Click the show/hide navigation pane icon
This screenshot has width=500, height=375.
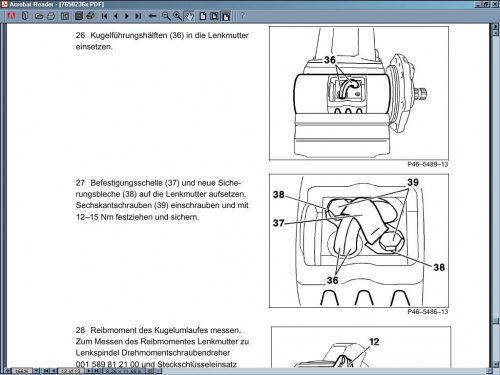pyautogui.click(x=25, y=16)
